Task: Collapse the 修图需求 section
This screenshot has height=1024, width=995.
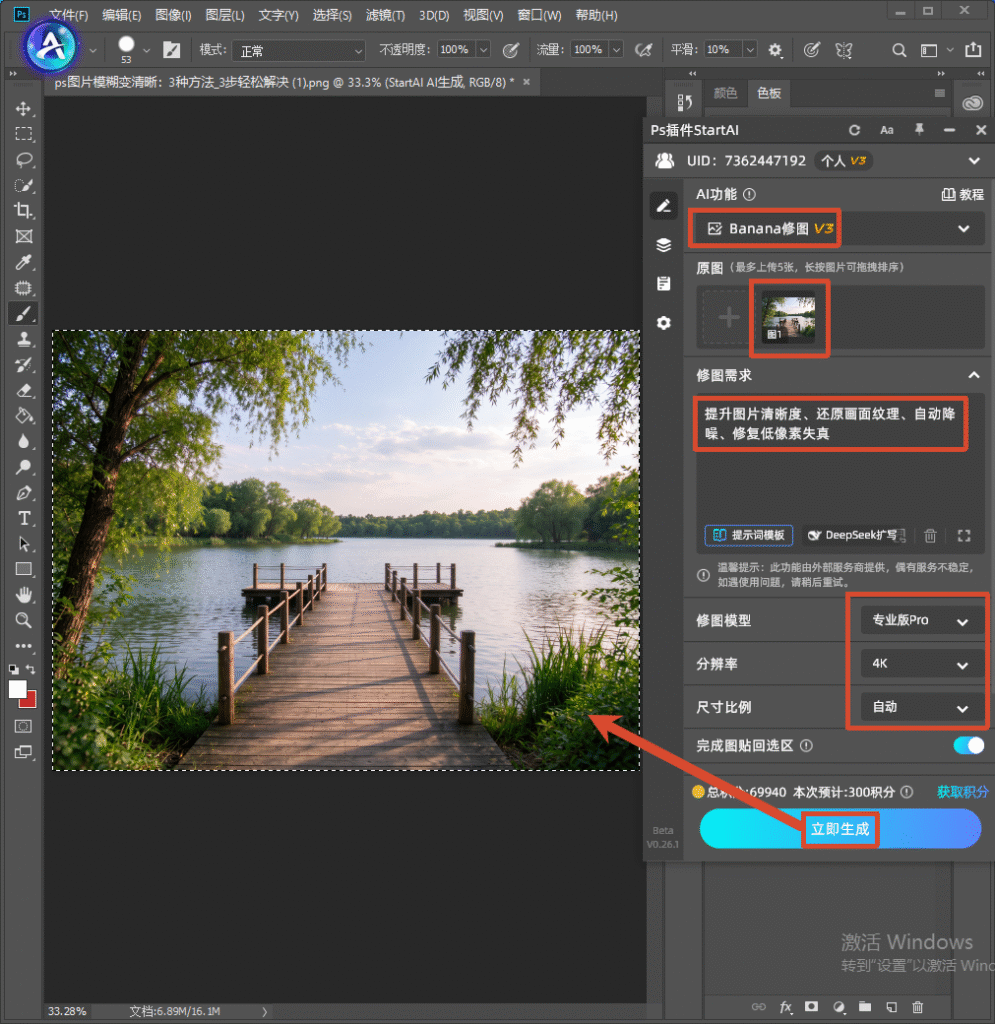Action: tap(973, 376)
